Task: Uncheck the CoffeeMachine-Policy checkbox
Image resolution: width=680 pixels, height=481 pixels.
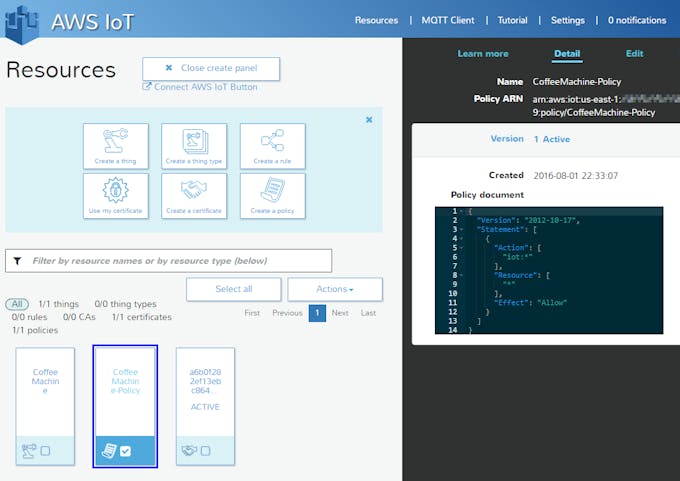Action: point(125,452)
